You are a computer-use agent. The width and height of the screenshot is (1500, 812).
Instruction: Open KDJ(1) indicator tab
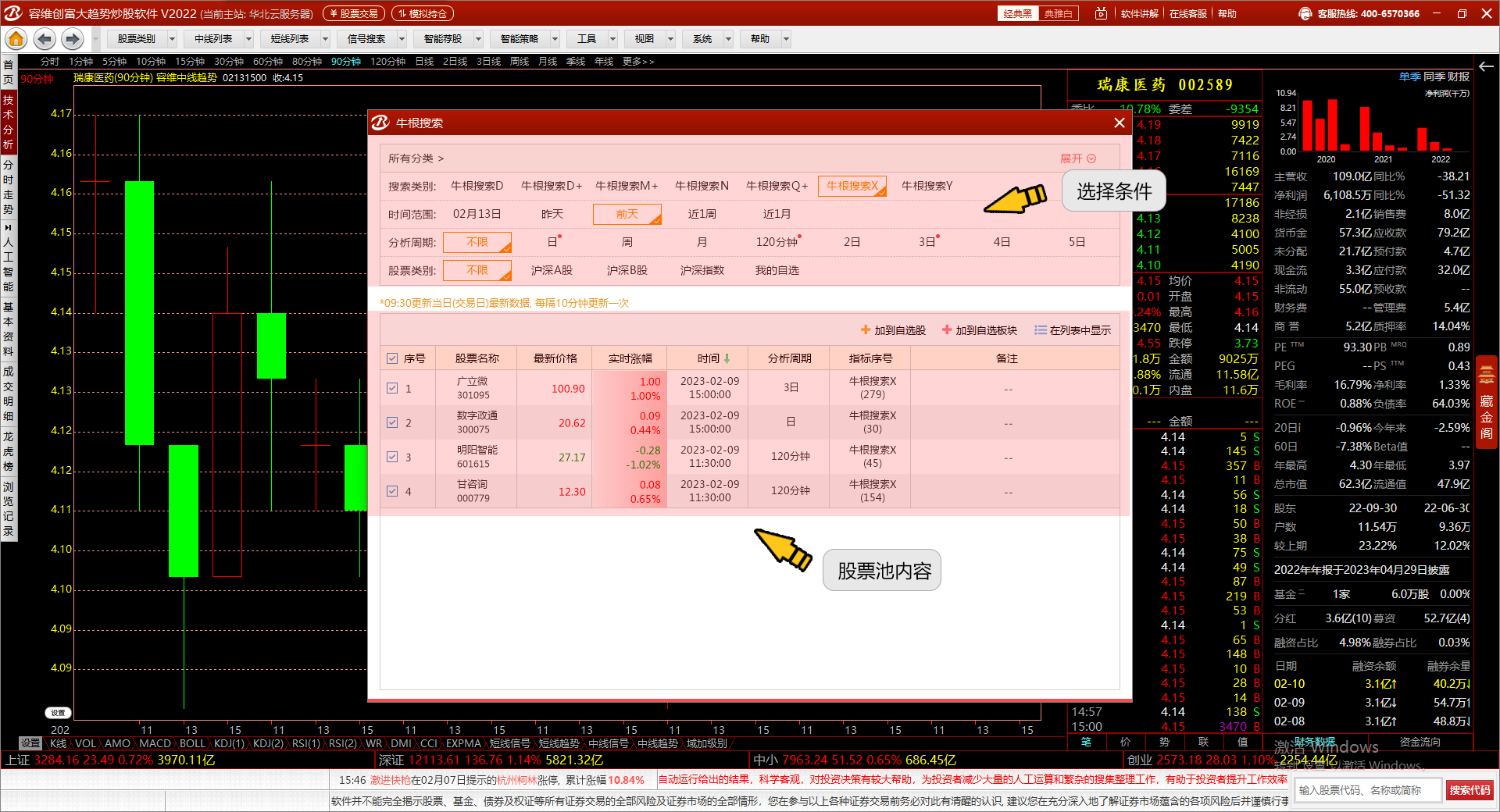click(229, 743)
